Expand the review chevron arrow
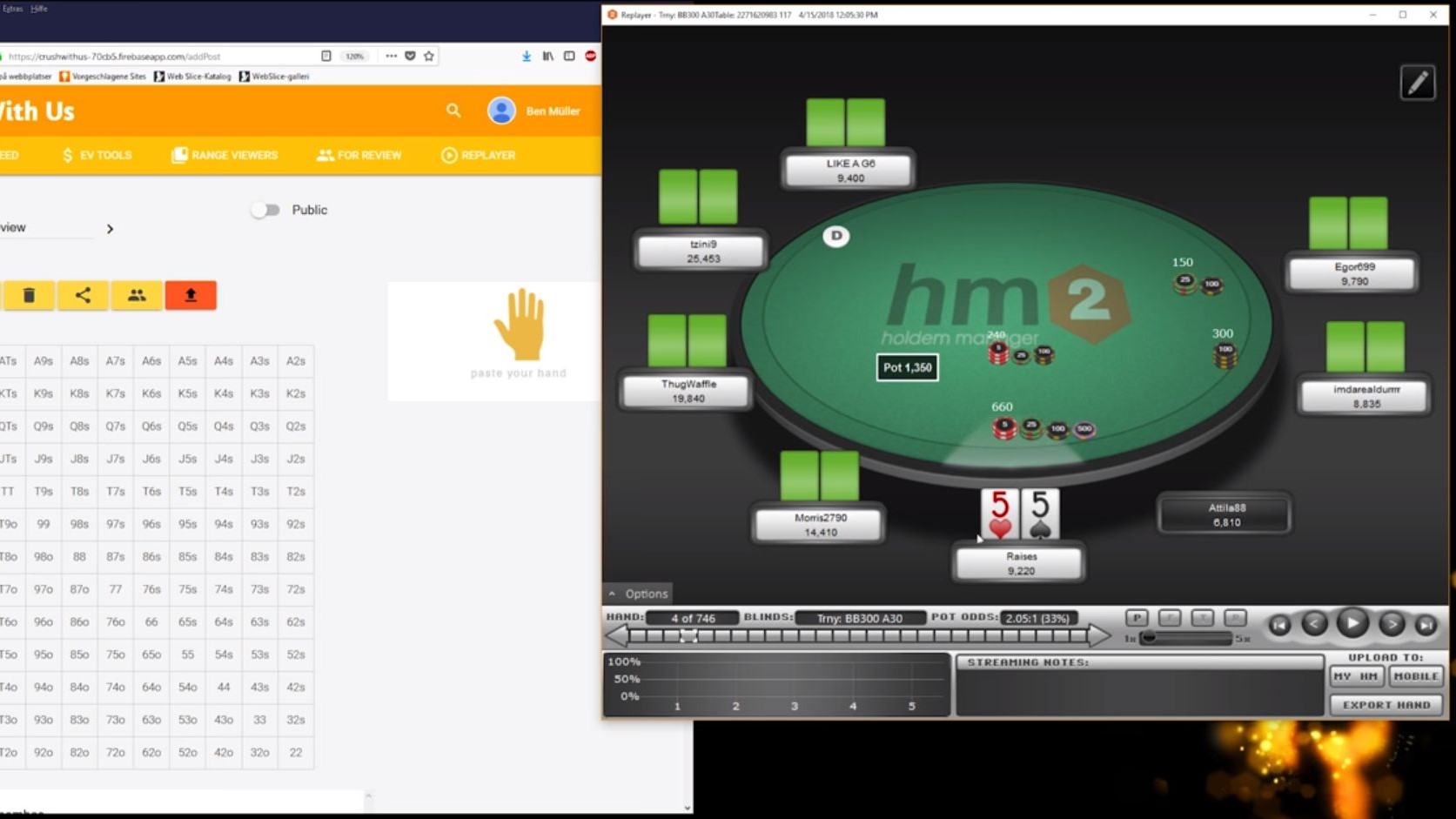This screenshot has height=819, width=1456. 110,229
